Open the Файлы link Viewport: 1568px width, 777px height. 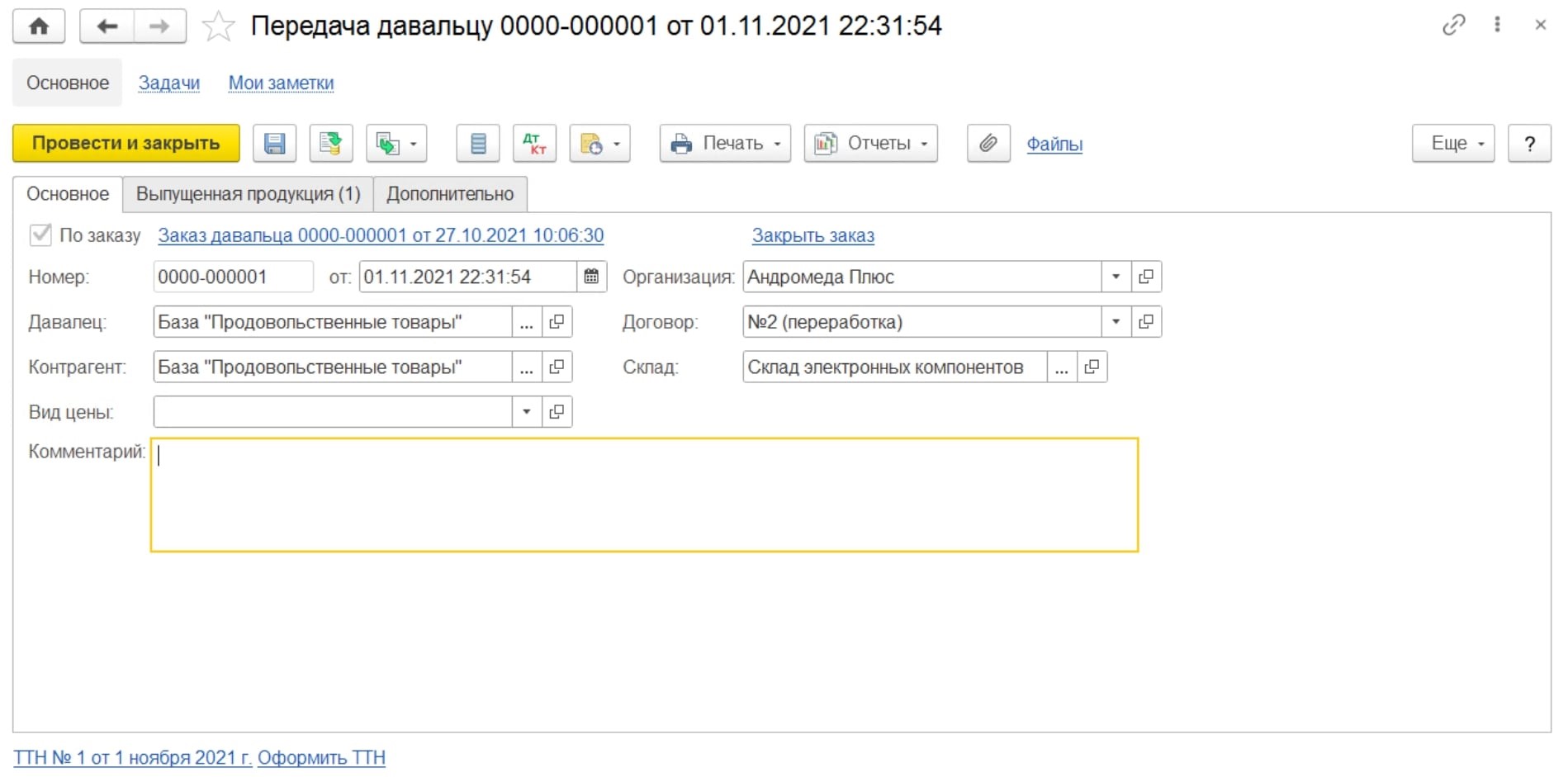[1054, 144]
